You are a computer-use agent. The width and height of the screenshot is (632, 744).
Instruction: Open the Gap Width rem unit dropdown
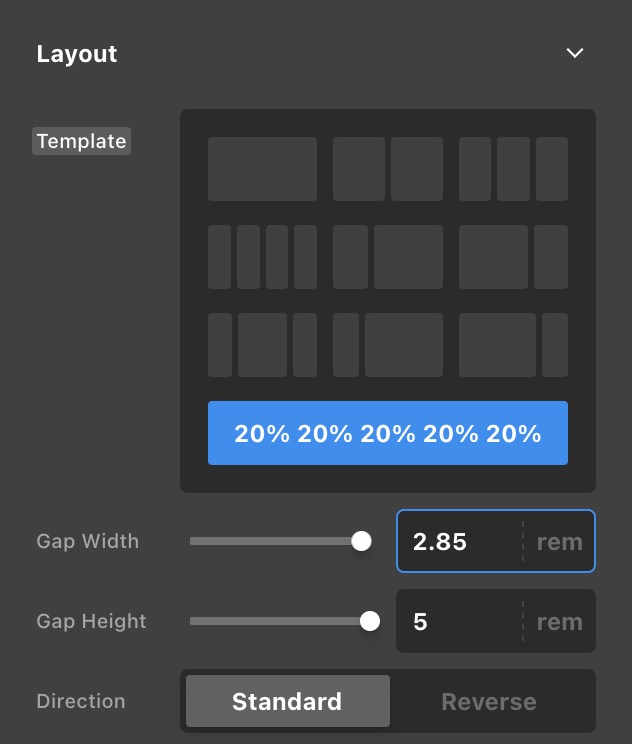click(x=559, y=542)
